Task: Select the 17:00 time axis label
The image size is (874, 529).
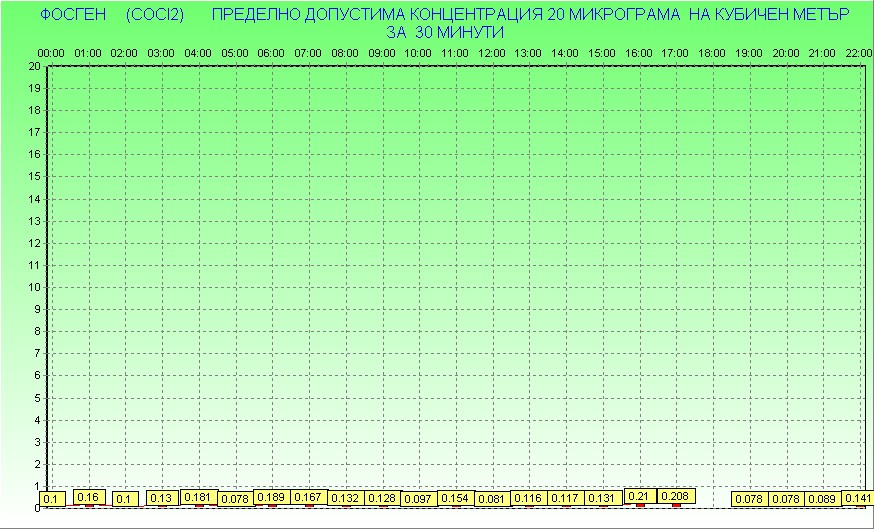Action: click(x=675, y=54)
